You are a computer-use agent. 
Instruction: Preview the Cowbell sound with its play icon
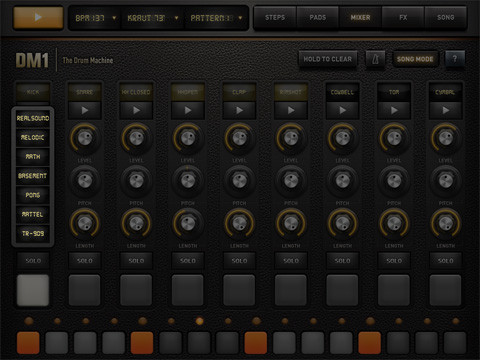[343, 110]
